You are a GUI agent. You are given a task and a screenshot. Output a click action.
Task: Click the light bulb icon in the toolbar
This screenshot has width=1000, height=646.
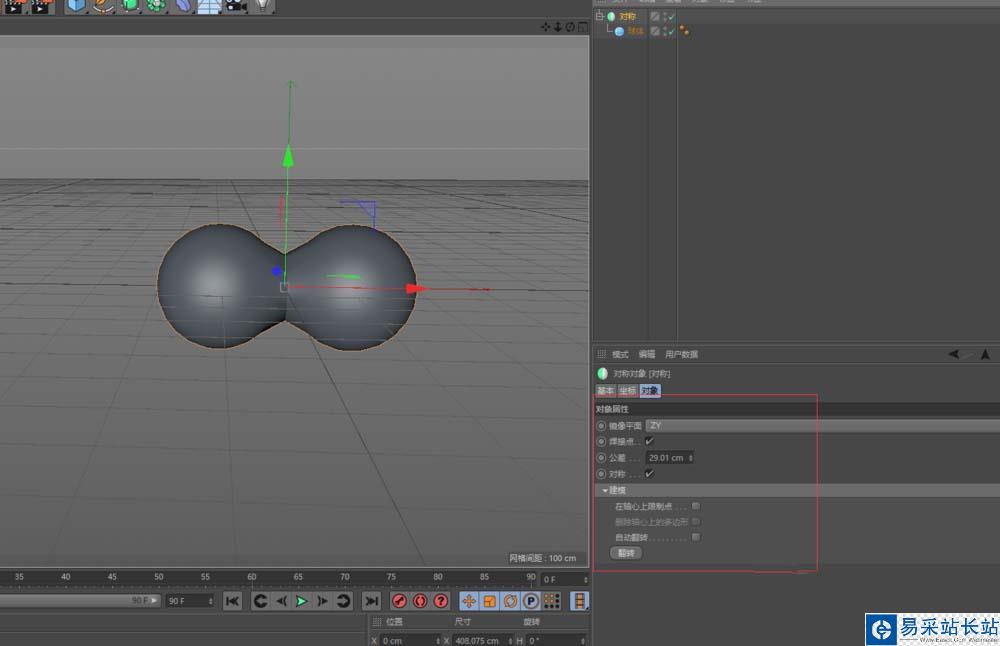(262, 6)
